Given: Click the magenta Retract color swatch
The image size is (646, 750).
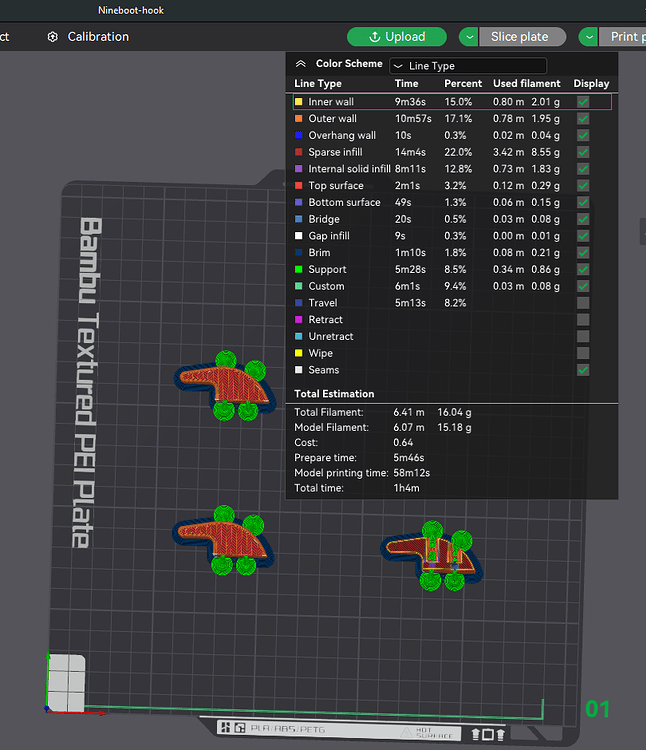Looking at the screenshot, I should pyautogui.click(x=298, y=320).
